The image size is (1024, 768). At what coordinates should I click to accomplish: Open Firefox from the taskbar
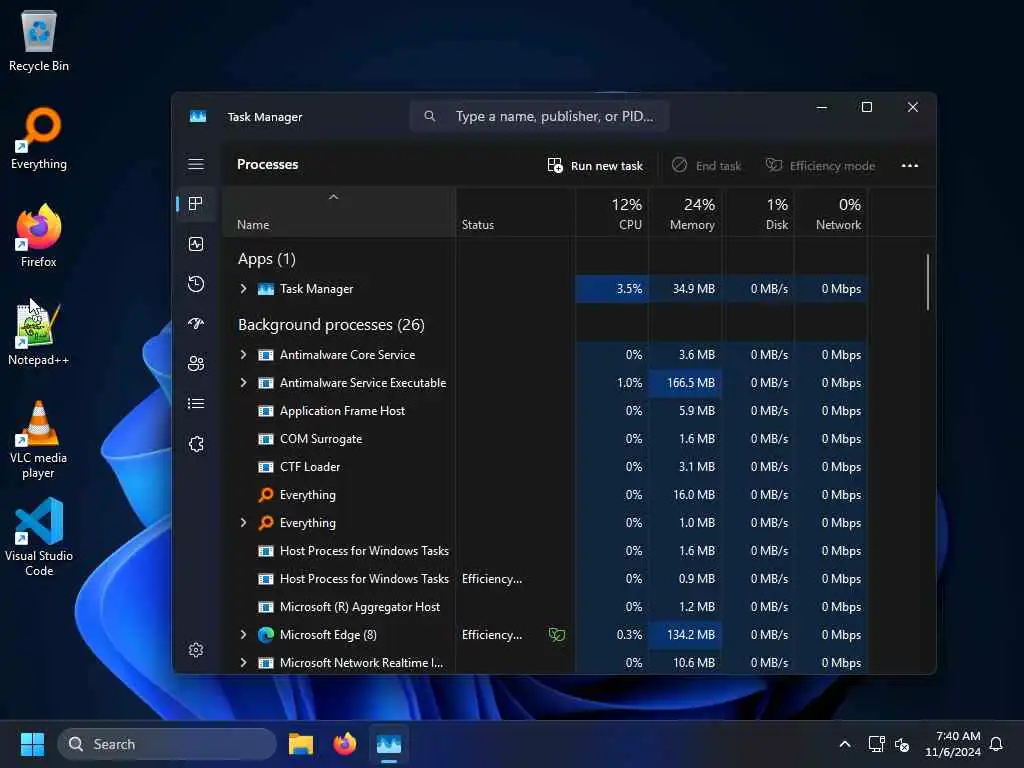[345, 744]
